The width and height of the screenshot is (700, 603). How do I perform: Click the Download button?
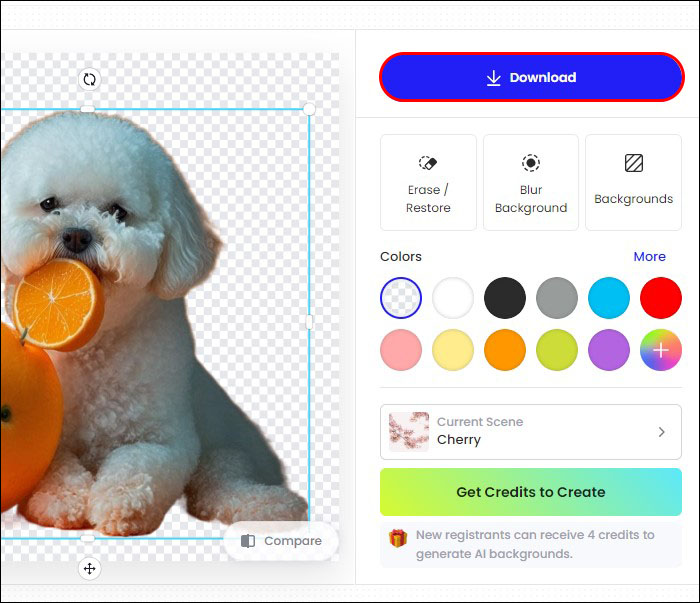(531, 77)
